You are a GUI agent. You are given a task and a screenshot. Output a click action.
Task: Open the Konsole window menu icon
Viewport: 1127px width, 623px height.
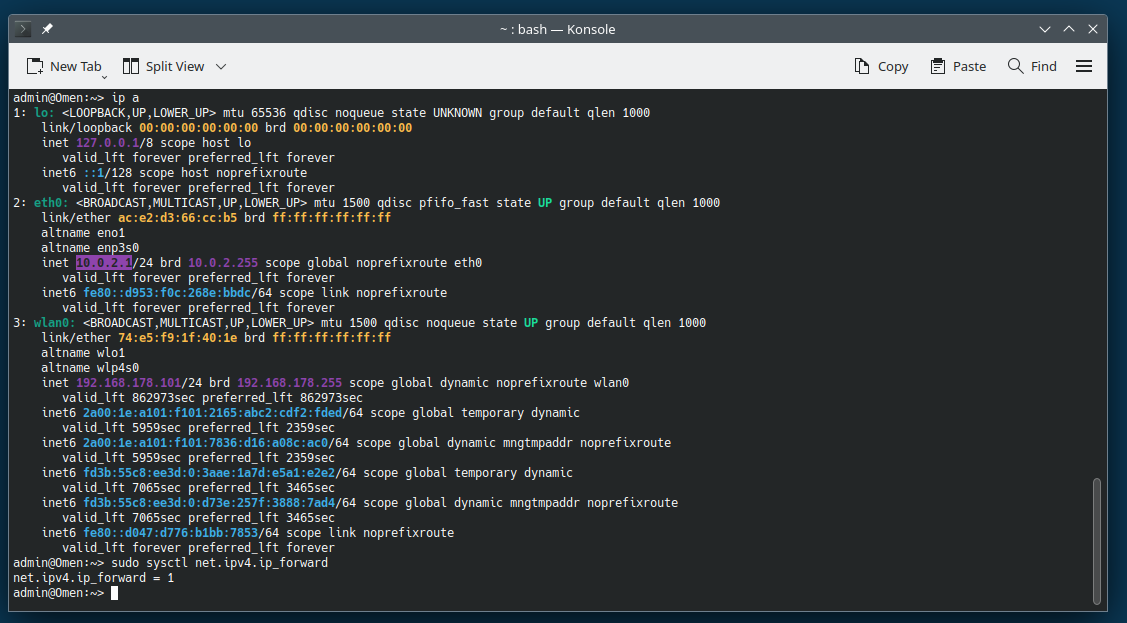(x=24, y=29)
